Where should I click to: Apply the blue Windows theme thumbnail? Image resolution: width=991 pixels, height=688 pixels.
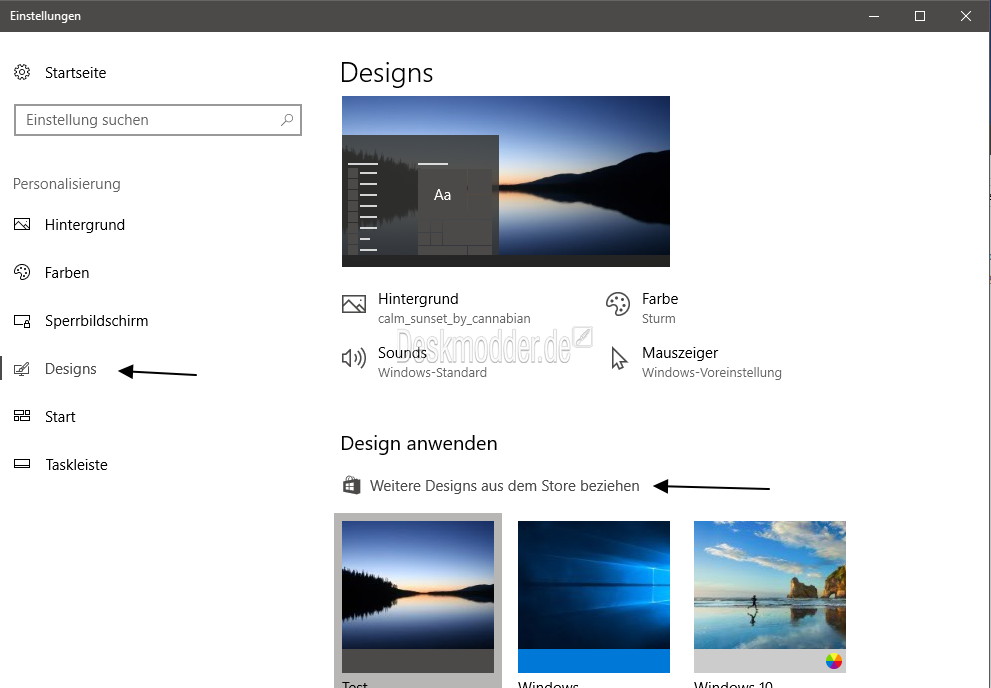[593, 597]
